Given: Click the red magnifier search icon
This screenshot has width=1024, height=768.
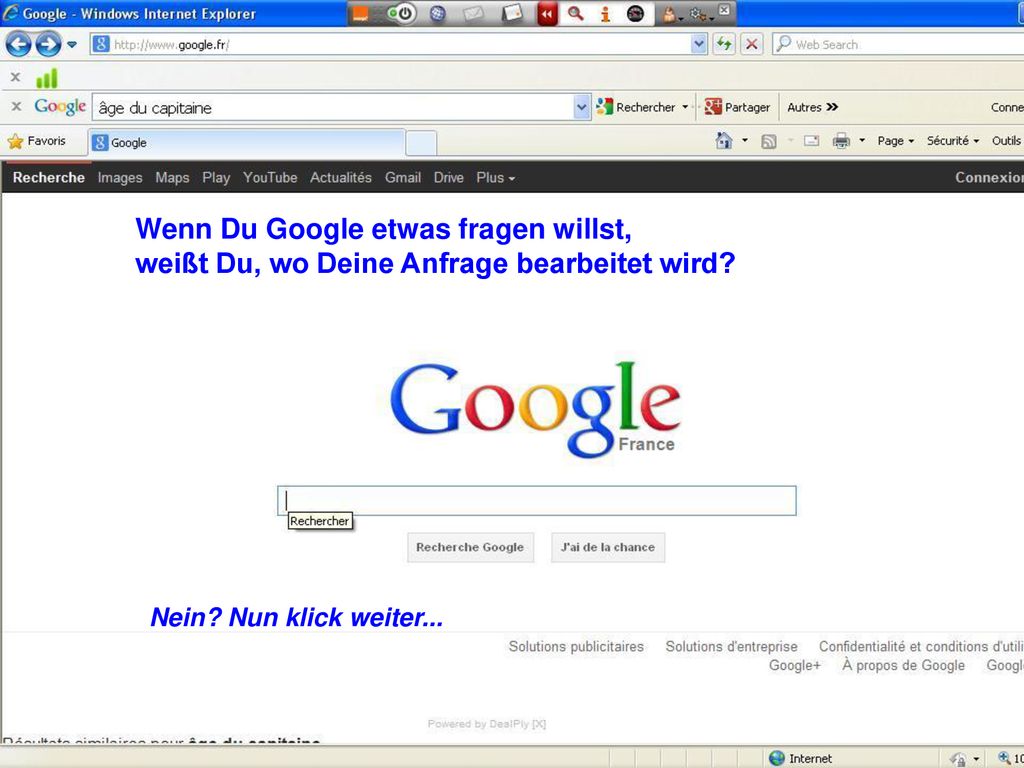Looking at the screenshot, I should [575, 13].
